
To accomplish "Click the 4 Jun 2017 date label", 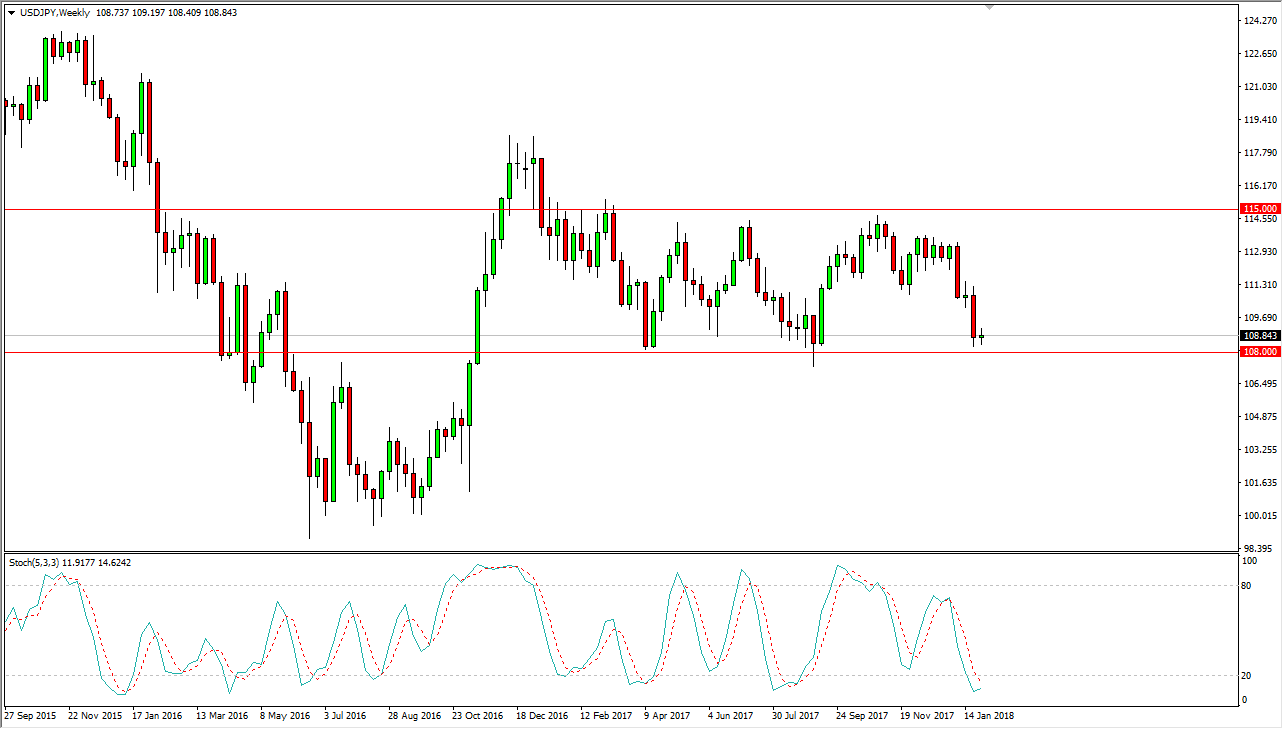I will point(729,716).
